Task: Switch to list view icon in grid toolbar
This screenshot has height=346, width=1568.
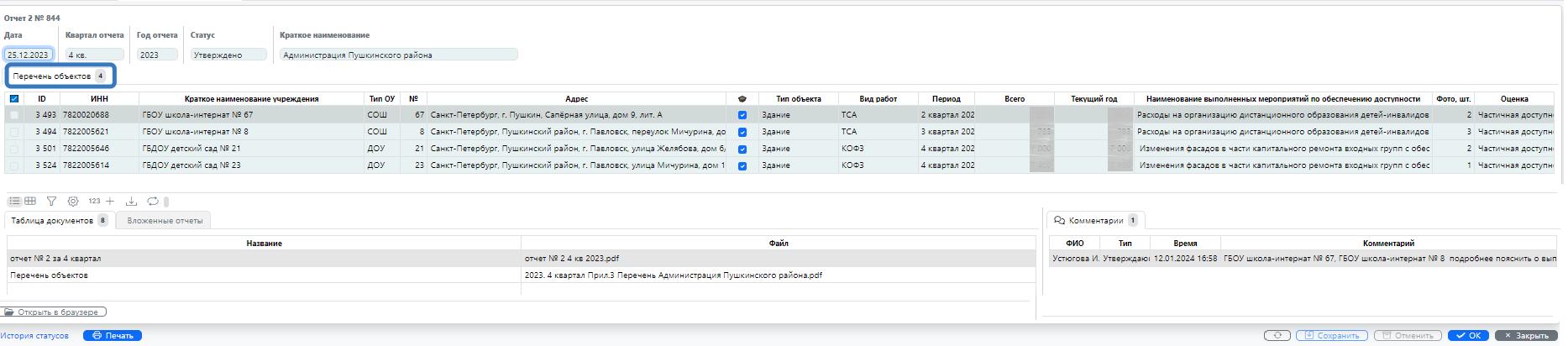Action: (14, 202)
